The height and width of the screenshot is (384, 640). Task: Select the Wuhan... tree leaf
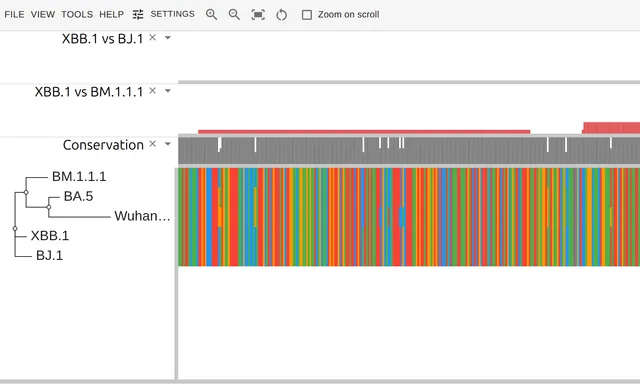[x=142, y=216]
